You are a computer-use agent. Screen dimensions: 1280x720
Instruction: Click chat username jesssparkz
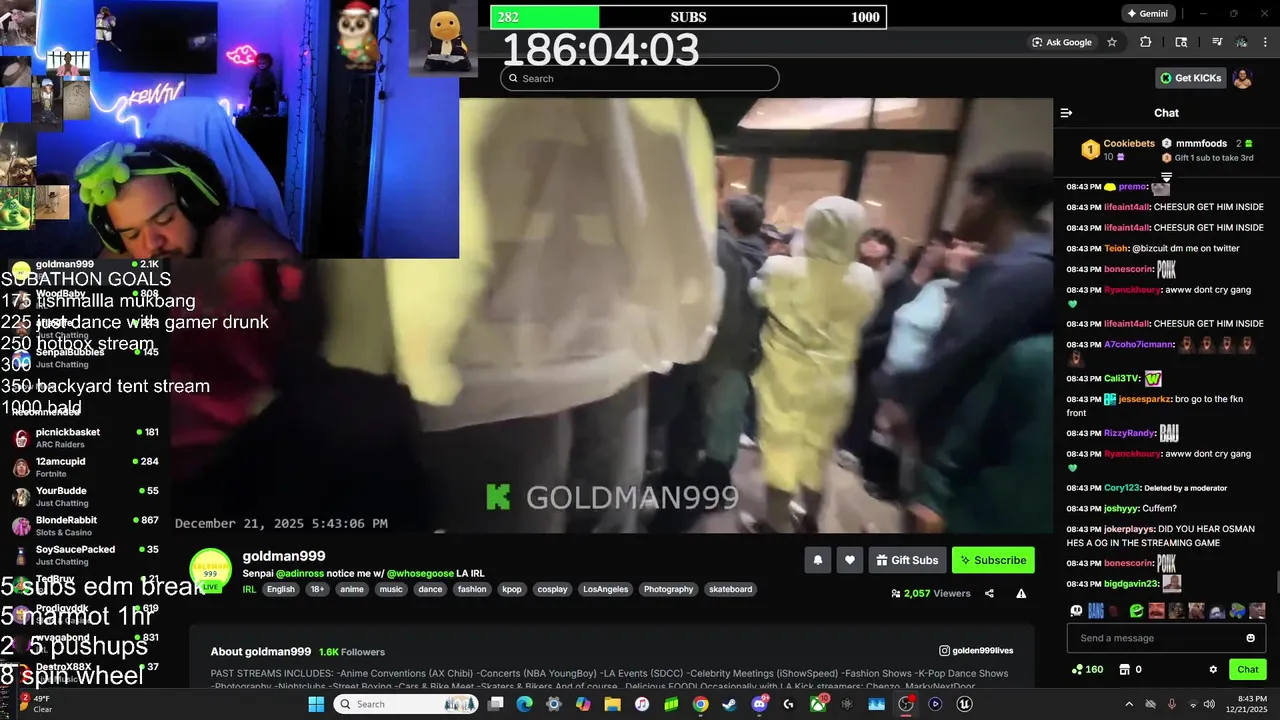click(x=1143, y=399)
